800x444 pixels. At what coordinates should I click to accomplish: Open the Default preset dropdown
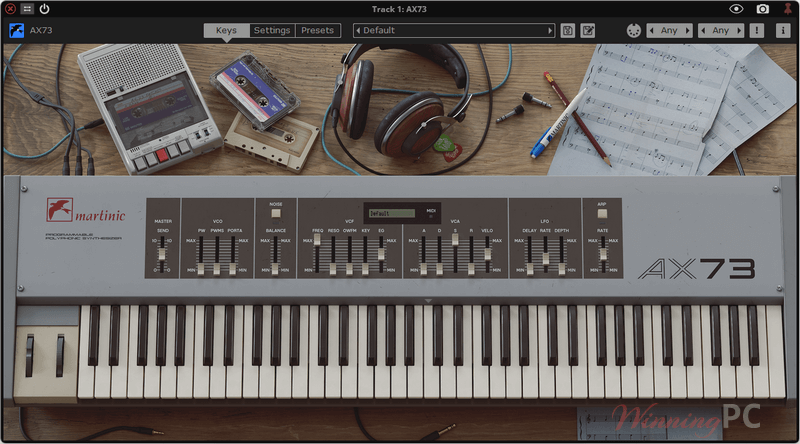454,31
